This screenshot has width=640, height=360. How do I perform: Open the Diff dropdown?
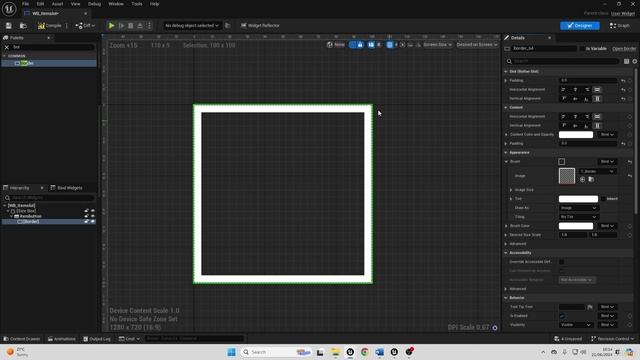click(85, 26)
